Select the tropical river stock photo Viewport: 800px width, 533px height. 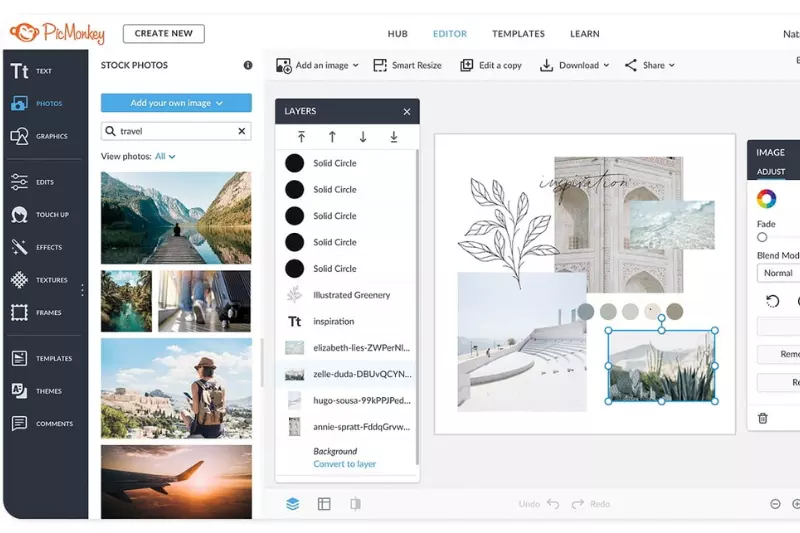(126, 301)
